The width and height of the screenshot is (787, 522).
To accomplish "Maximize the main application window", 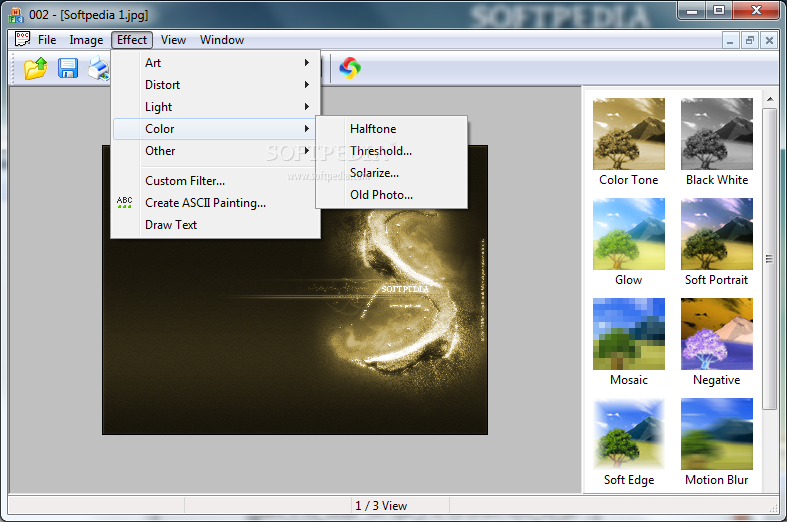I will click(719, 11).
